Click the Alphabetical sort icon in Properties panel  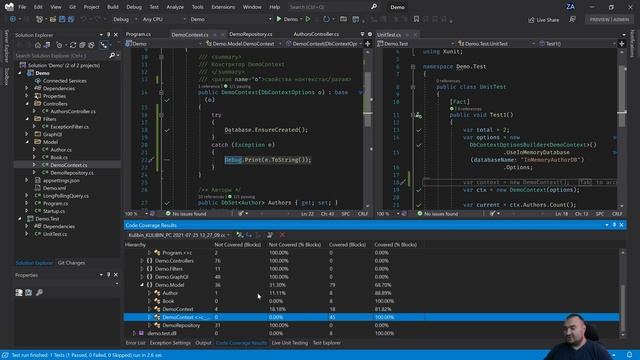coord(28,292)
